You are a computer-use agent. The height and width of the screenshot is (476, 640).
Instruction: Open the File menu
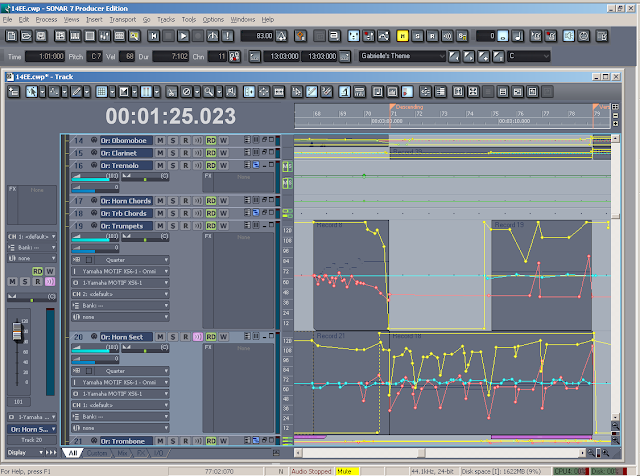(7, 19)
